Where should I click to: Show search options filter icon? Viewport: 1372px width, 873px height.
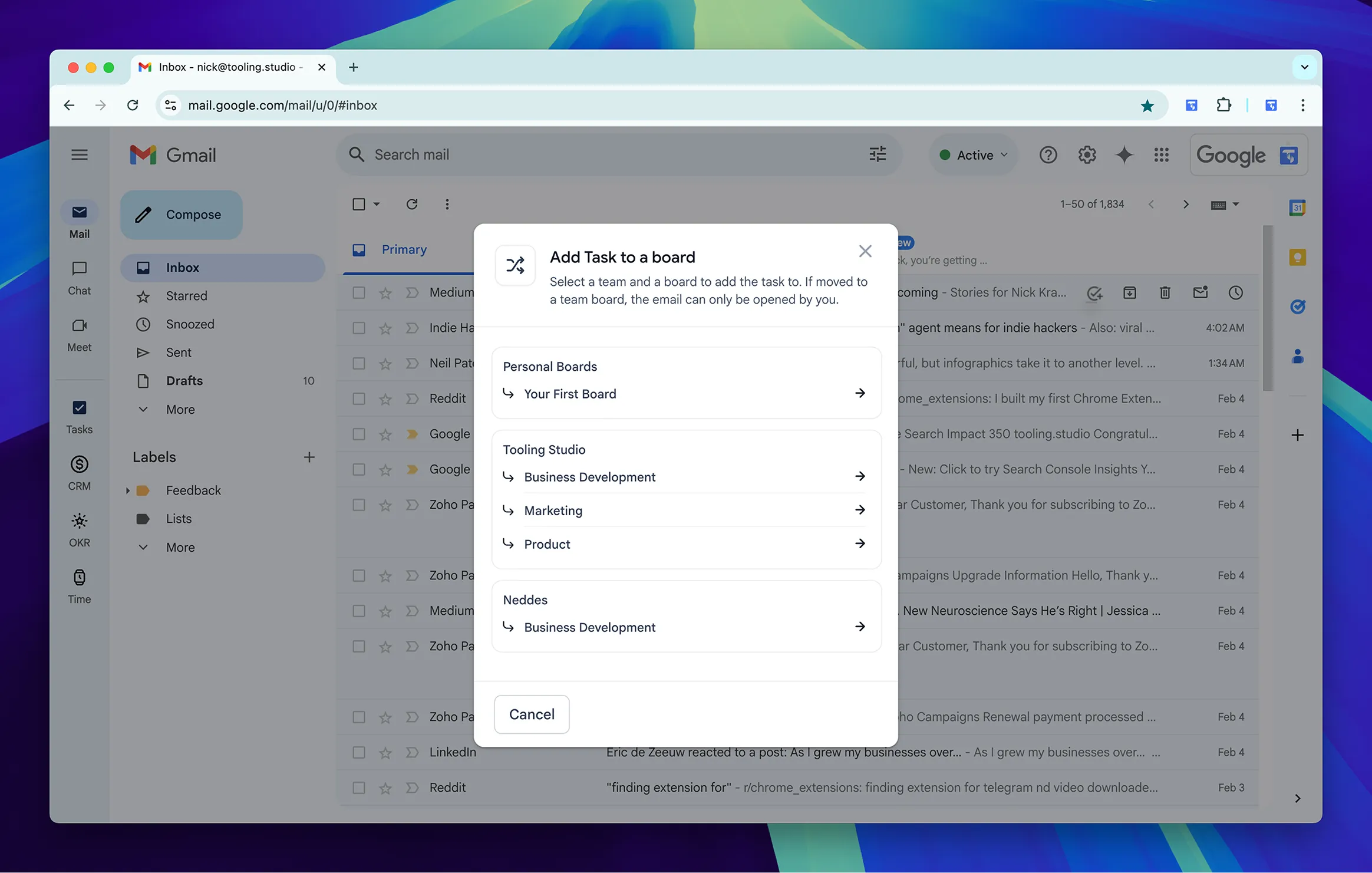pyautogui.click(x=877, y=154)
